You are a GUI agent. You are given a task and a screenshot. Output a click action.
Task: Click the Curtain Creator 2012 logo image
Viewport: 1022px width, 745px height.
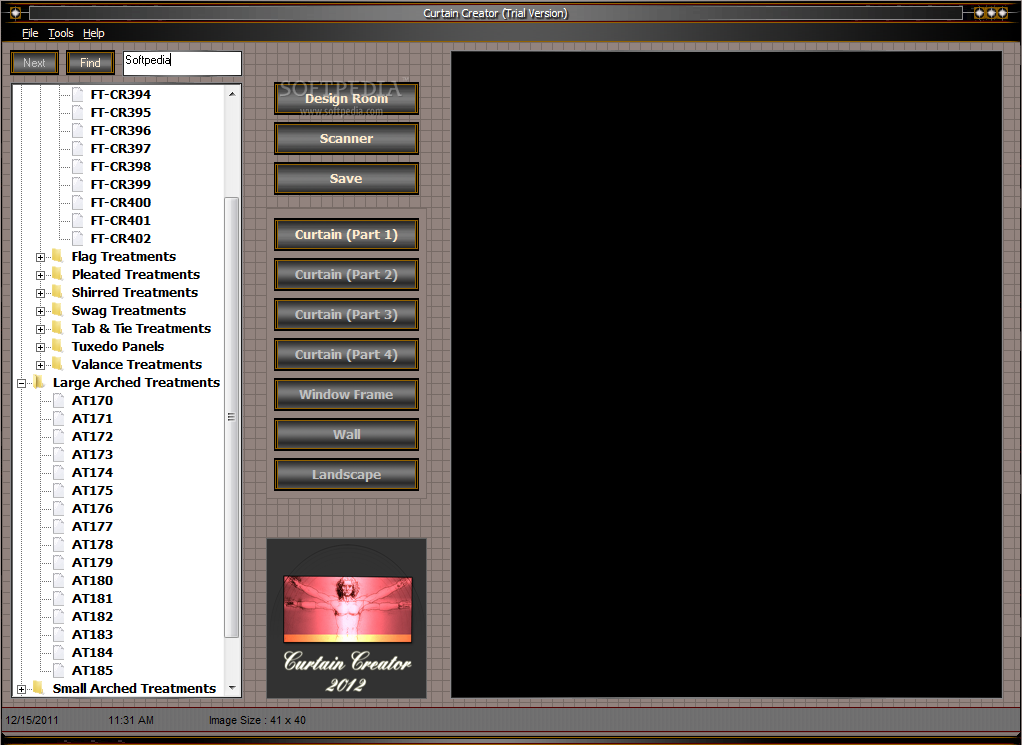347,619
